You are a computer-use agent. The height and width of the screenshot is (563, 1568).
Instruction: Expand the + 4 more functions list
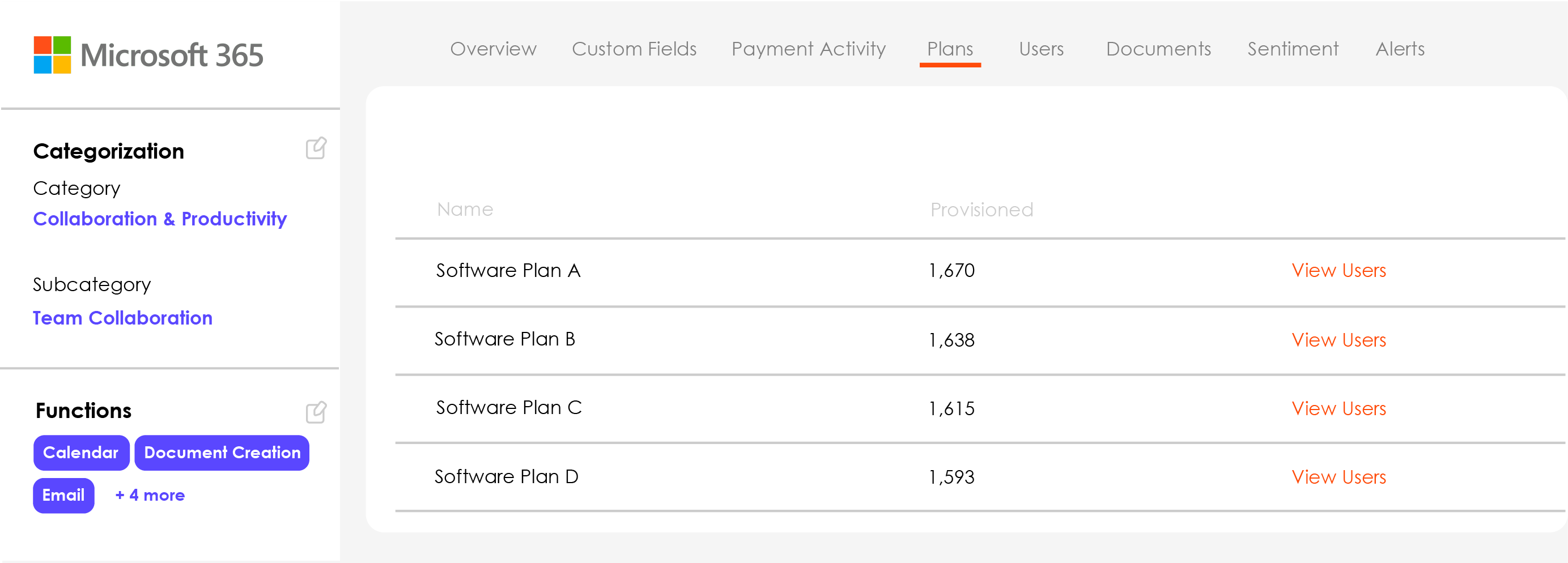pos(149,496)
